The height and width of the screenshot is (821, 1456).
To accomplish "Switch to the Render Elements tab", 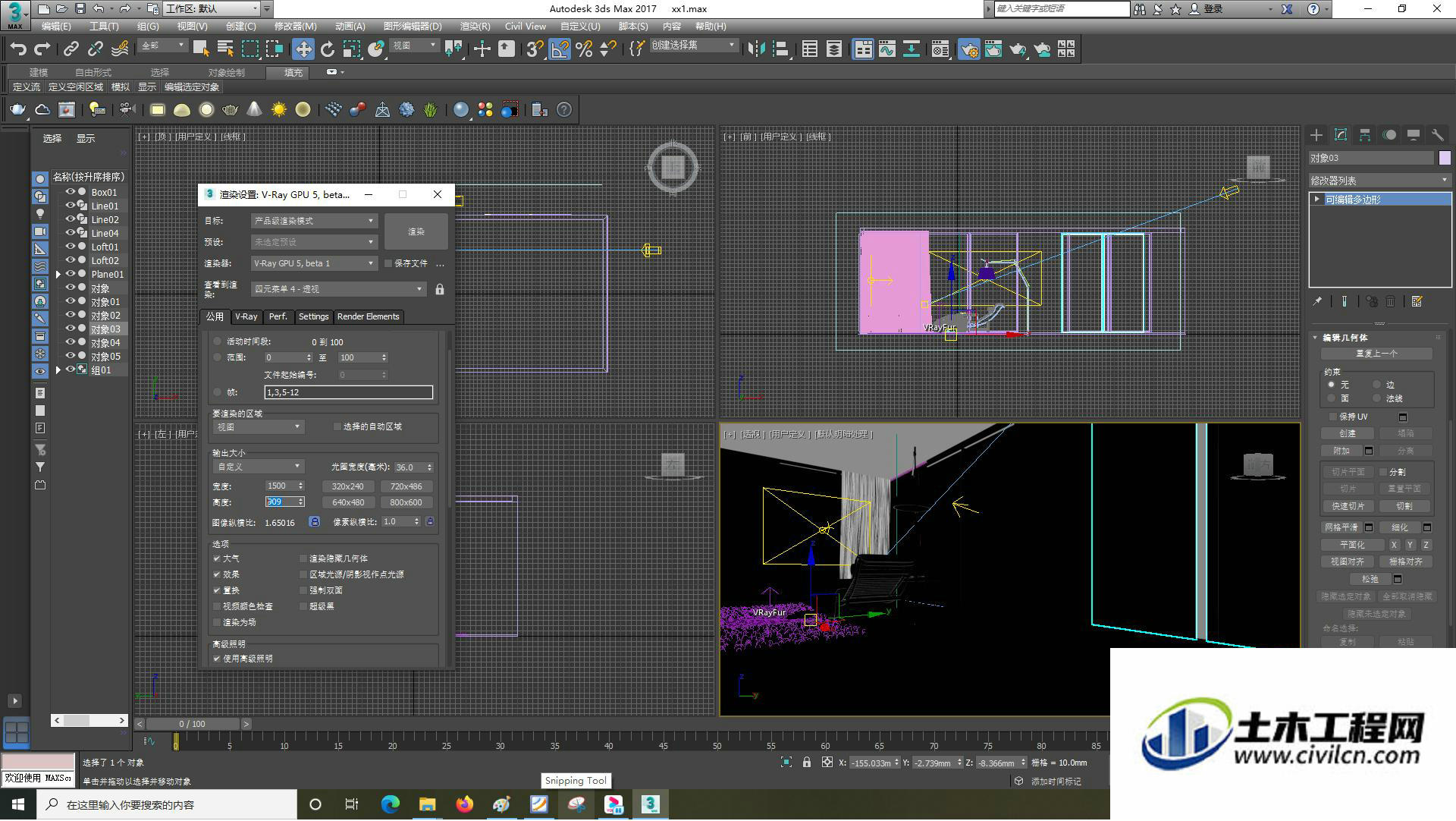I will tap(368, 317).
